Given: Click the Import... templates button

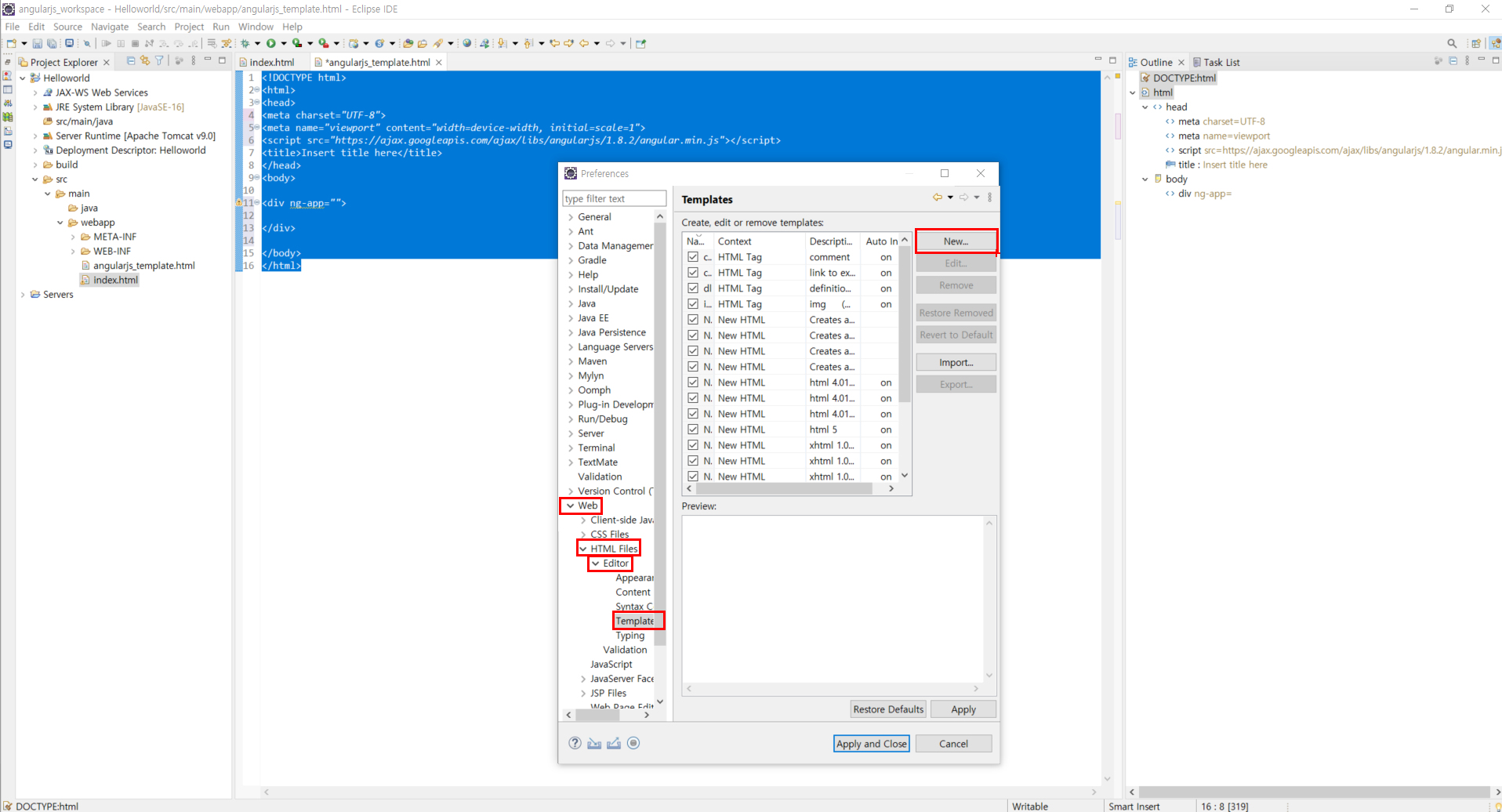Looking at the screenshot, I should coord(956,363).
